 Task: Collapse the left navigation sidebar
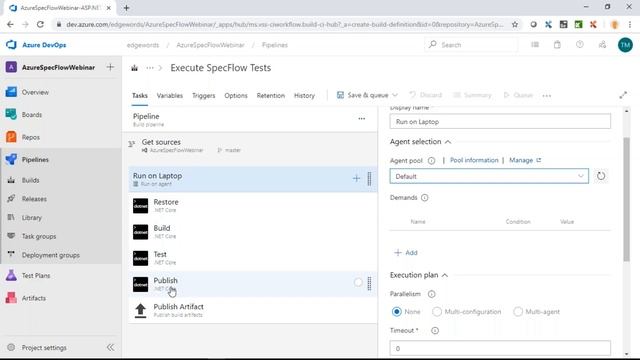tap(110, 347)
